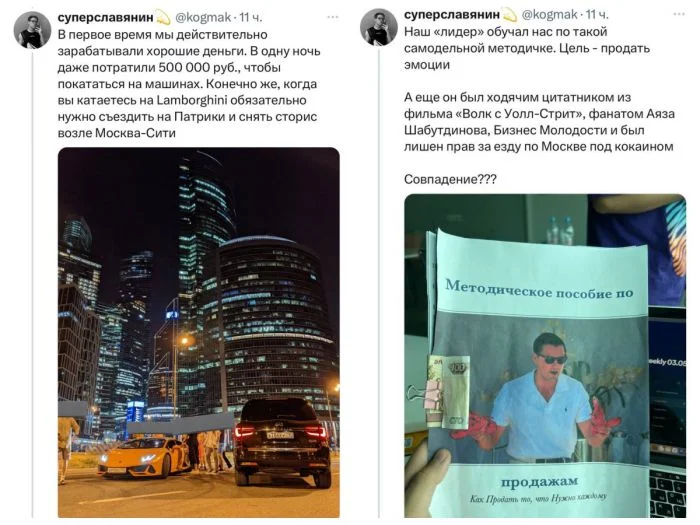
Task: Click the Методическое пособие title in photo
Action: pos(539,290)
